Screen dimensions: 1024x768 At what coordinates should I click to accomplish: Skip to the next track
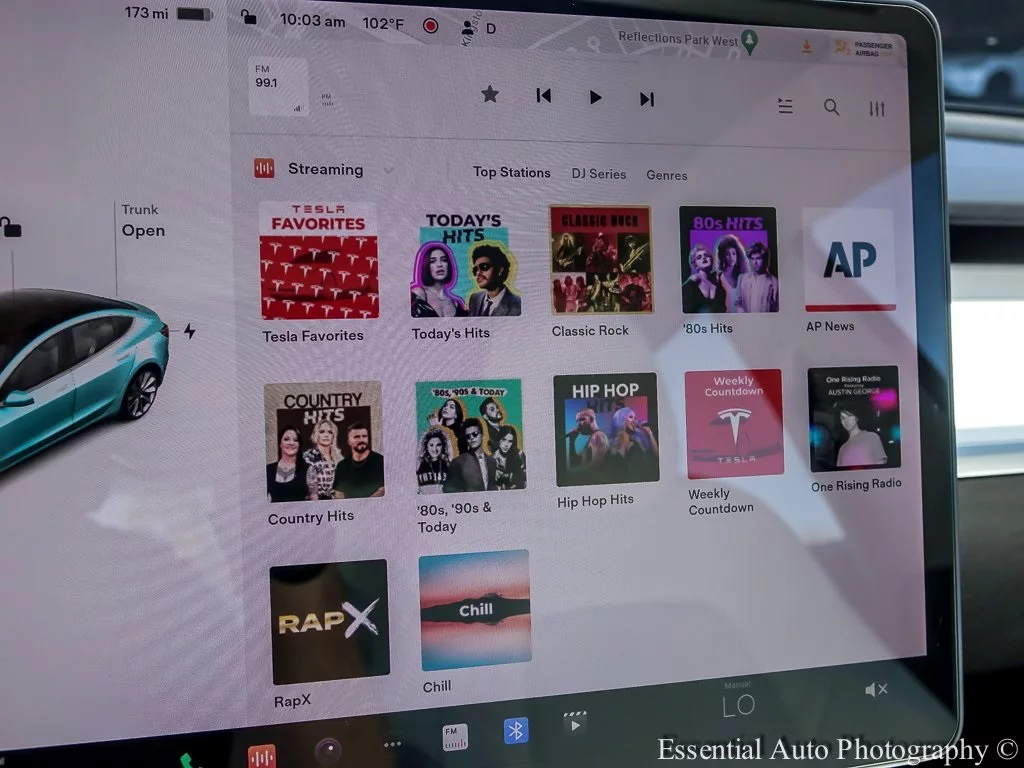(x=647, y=99)
